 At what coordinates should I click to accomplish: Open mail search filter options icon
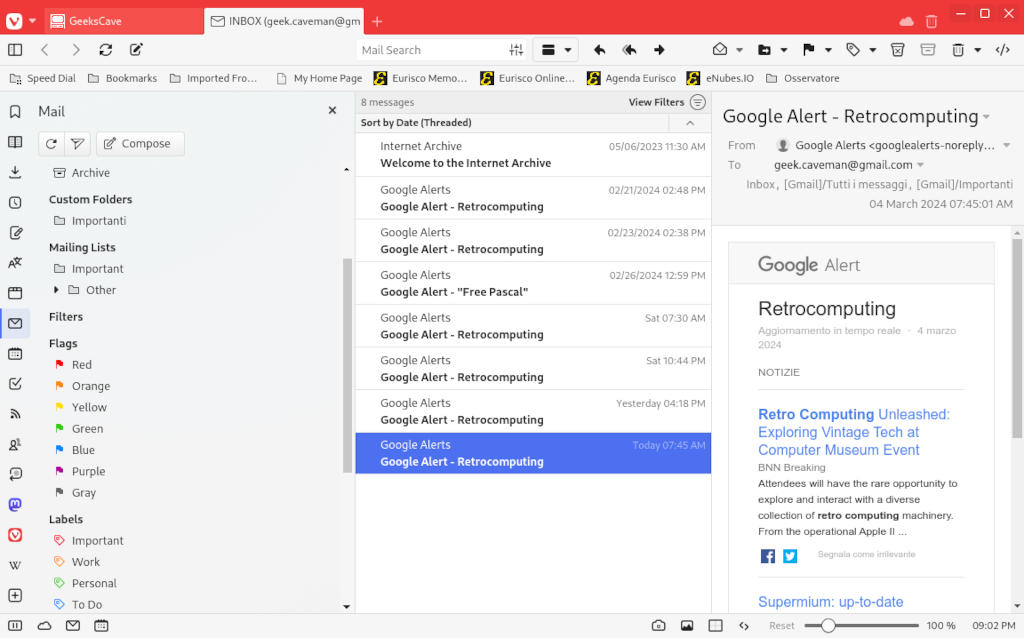point(516,50)
